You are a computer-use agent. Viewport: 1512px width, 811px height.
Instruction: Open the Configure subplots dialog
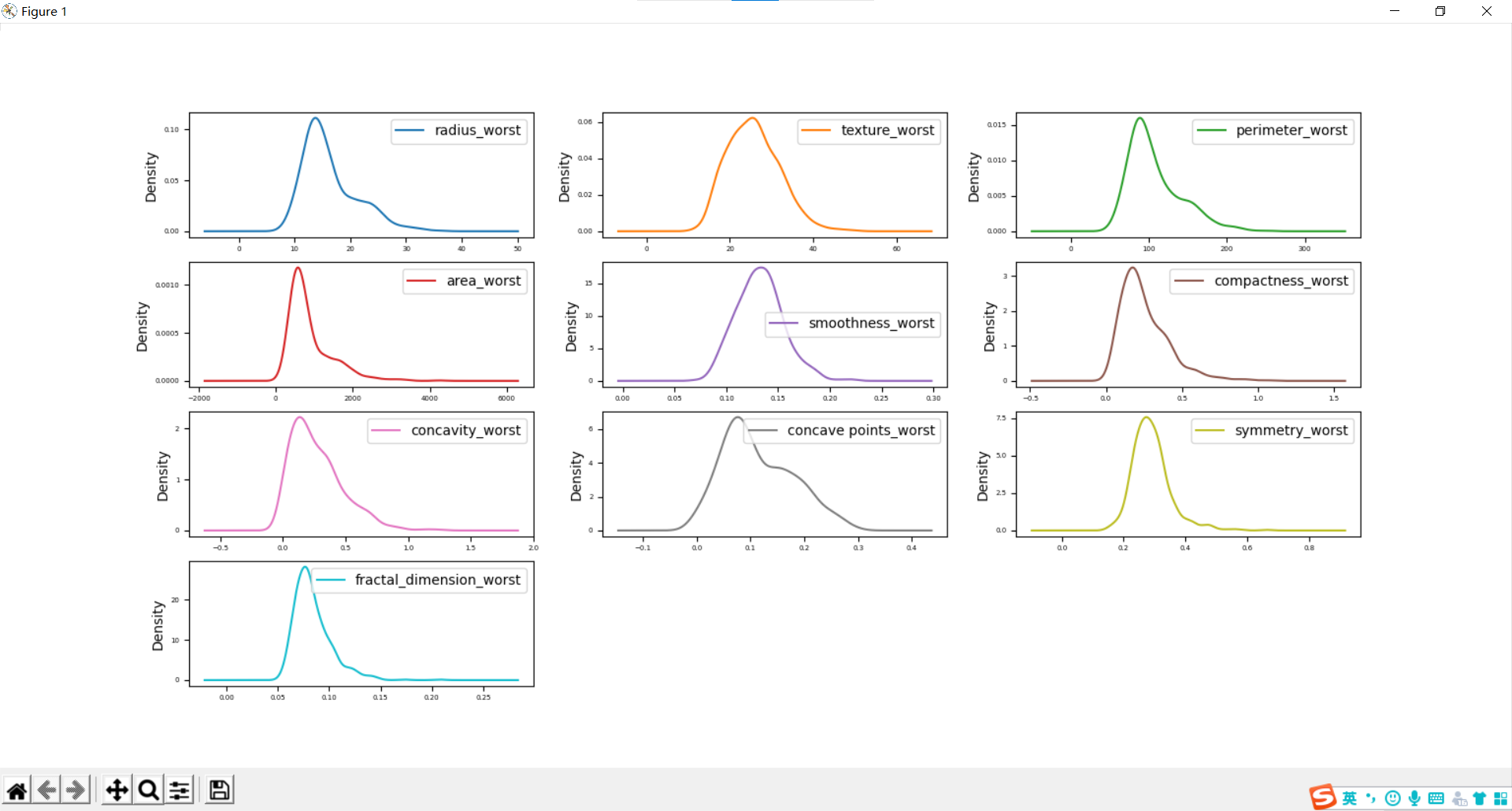[x=180, y=790]
